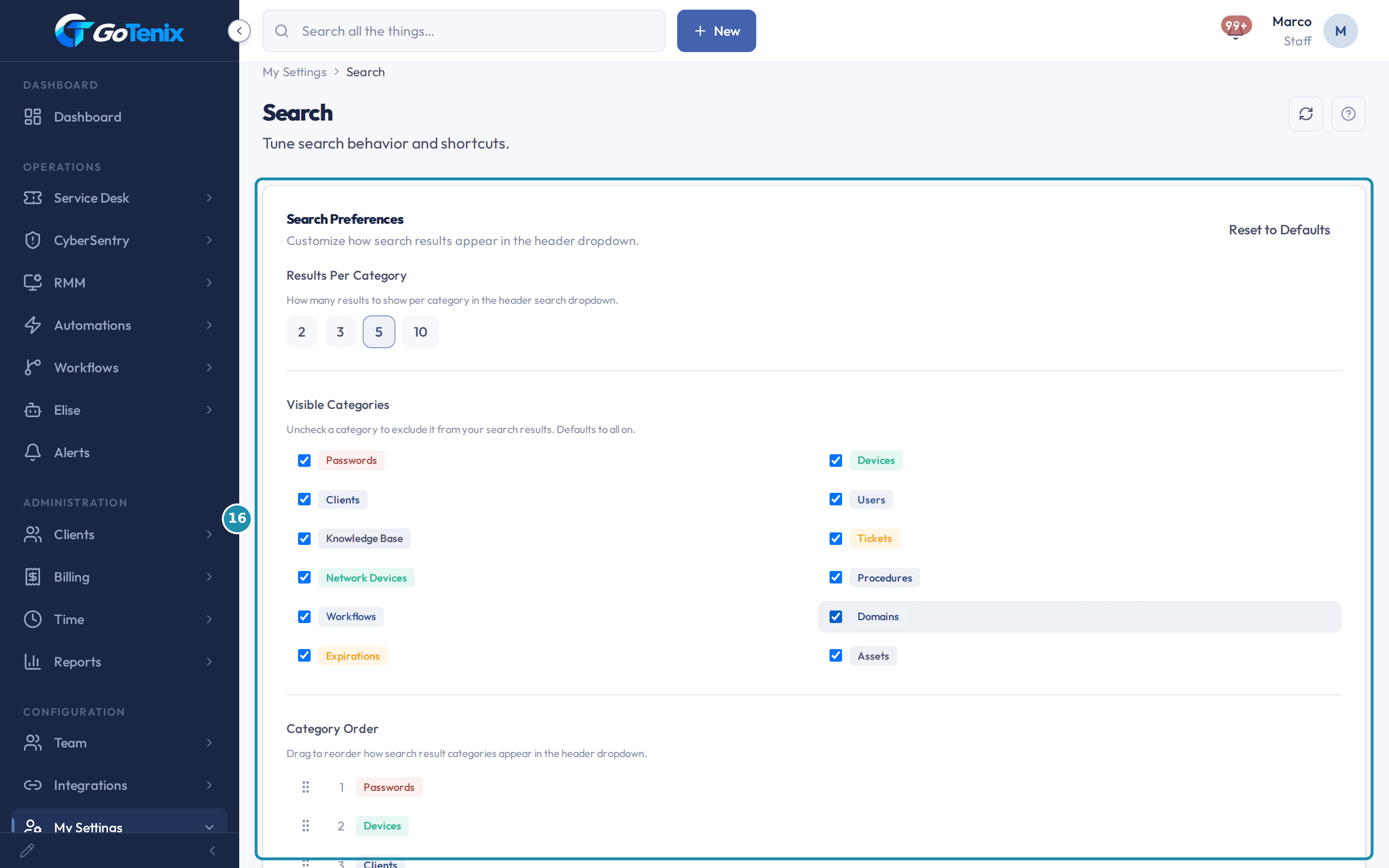This screenshot has width=1389, height=868.
Task: Toggle the Network Devices checkbox
Action: (x=304, y=578)
